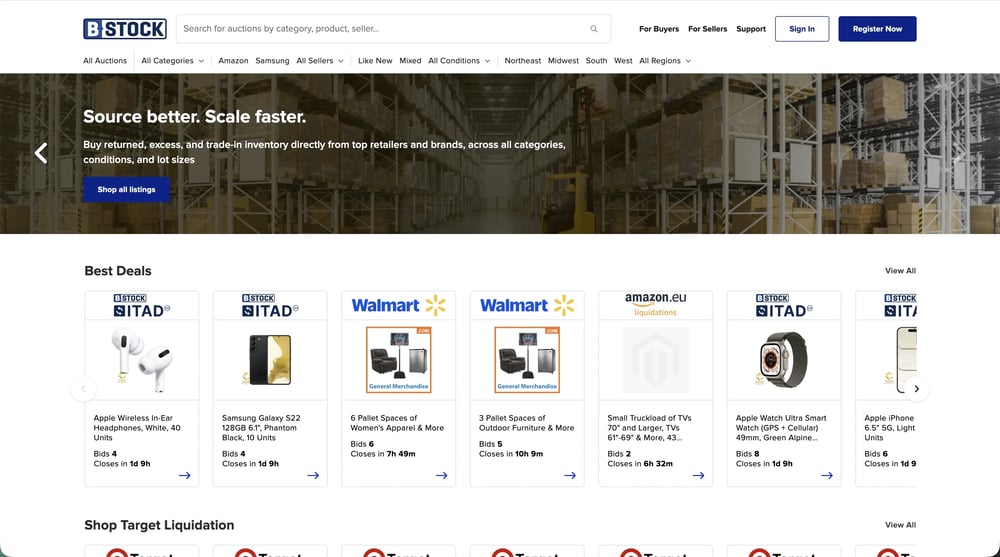Expand the All Regions dropdown
Image resolution: width=1000 pixels, height=557 pixels.
(665, 61)
